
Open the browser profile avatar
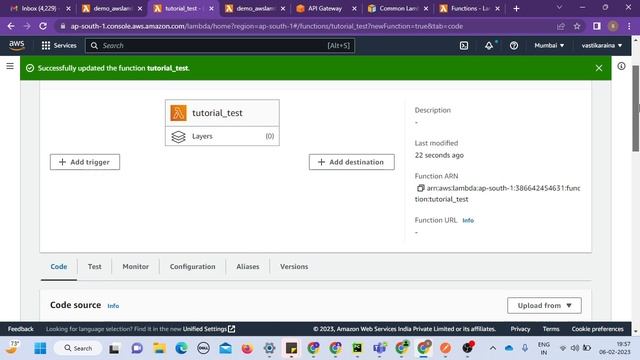coord(613,26)
